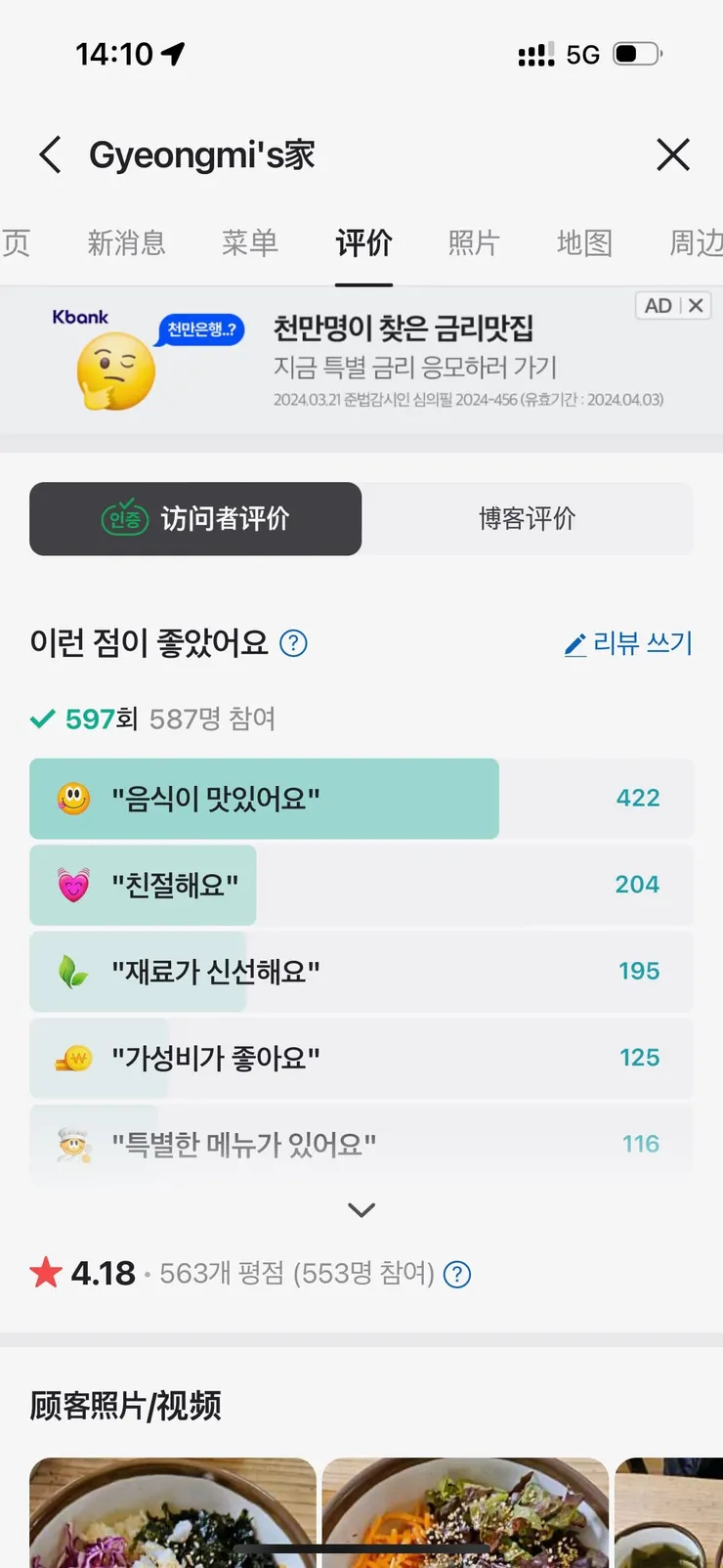This screenshot has height=1568, width=723.
Task: Tap the smiley emoji on 음식이 맛있어요
Action: (73, 799)
